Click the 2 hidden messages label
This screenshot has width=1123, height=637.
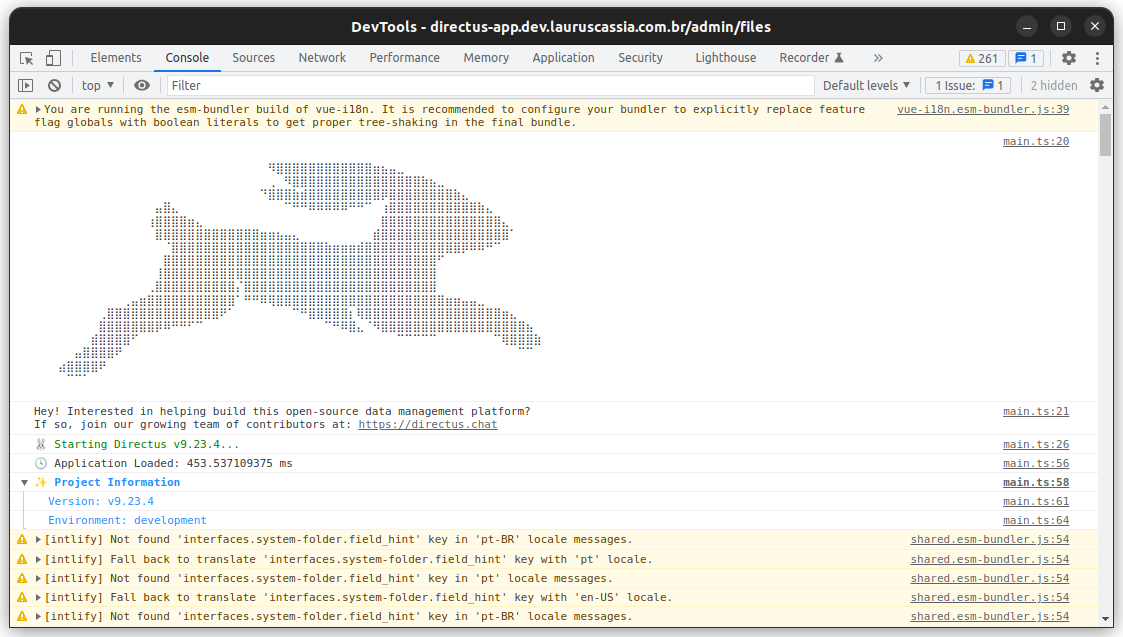pyautogui.click(x=1054, y=85)
